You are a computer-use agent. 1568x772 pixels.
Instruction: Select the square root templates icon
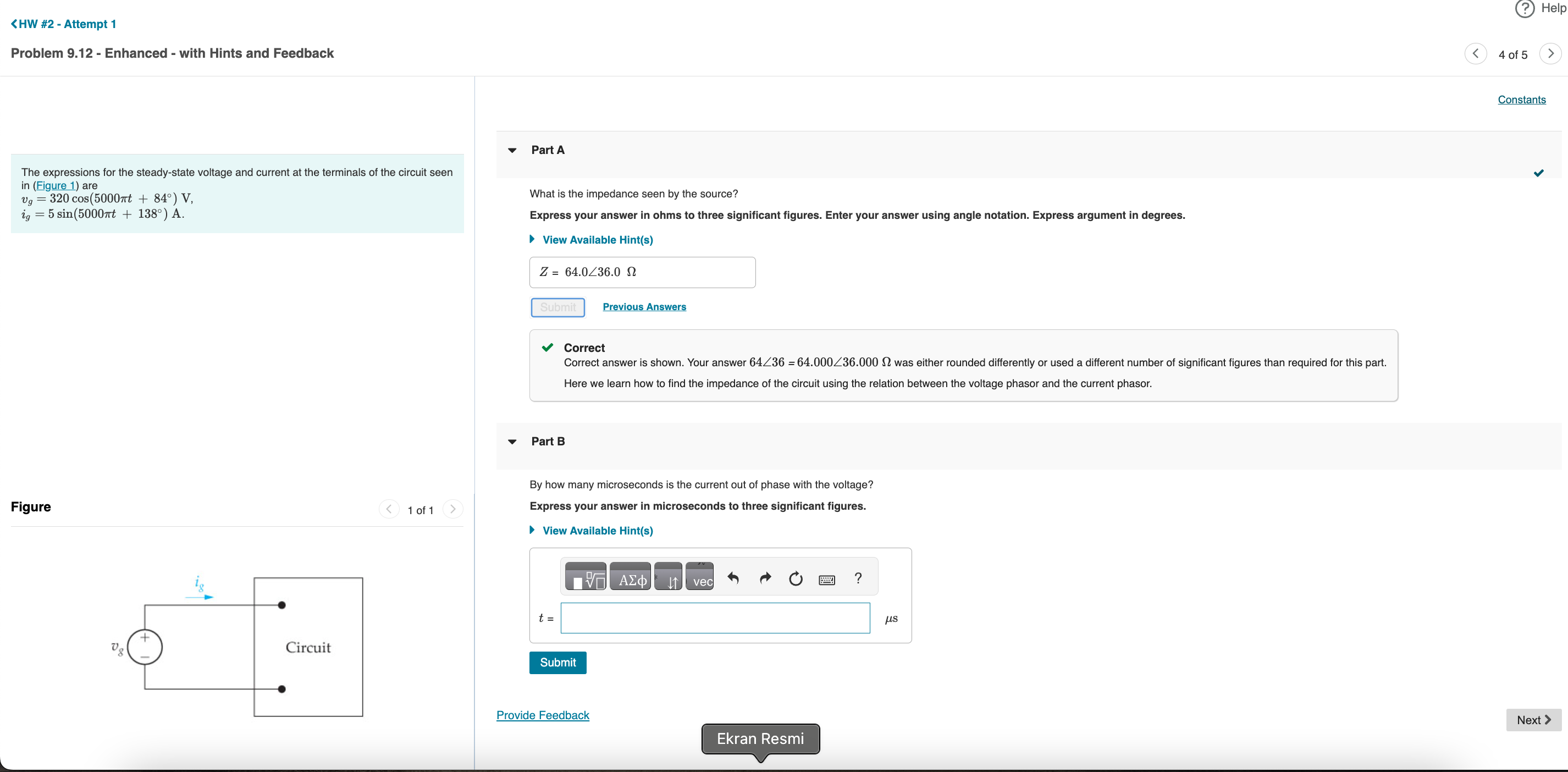click(585, 577)
